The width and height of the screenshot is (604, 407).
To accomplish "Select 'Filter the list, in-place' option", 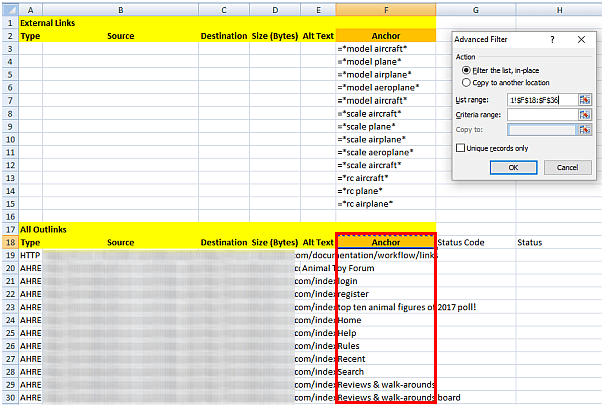I will click(x=500, y=70).
